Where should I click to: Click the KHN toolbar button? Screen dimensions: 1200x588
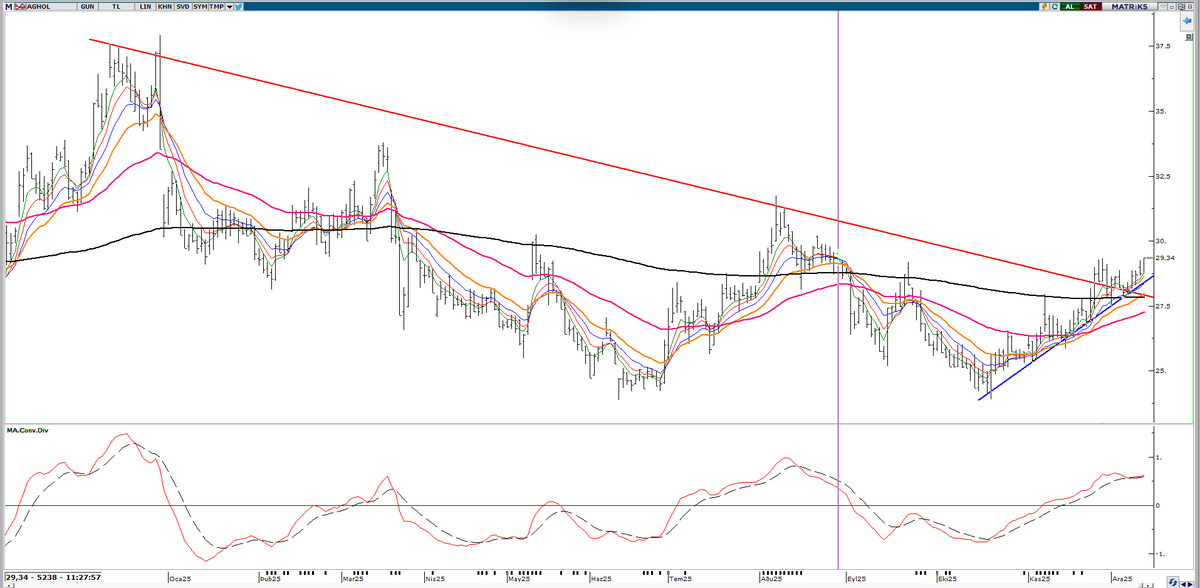tap(164, 6)
